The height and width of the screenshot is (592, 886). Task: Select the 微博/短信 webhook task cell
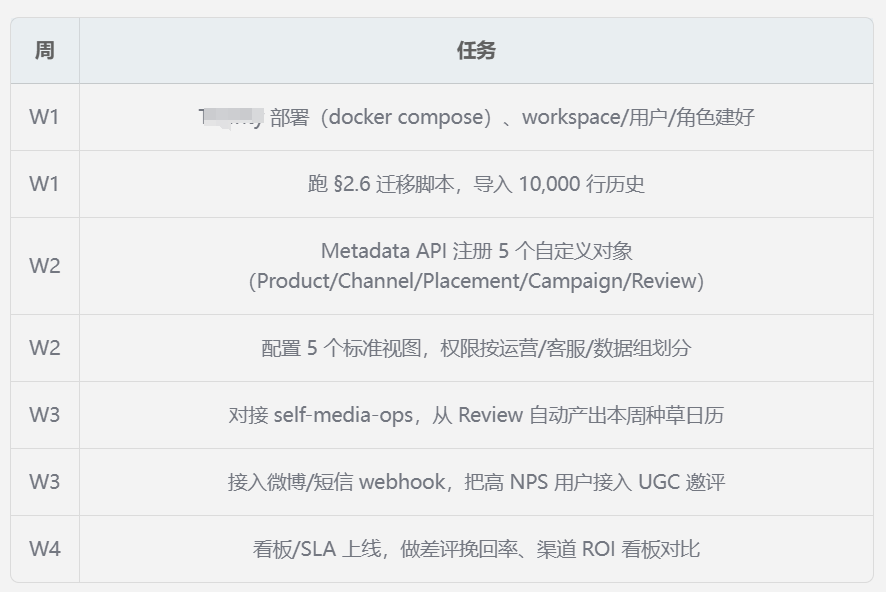tap(476, 482)
